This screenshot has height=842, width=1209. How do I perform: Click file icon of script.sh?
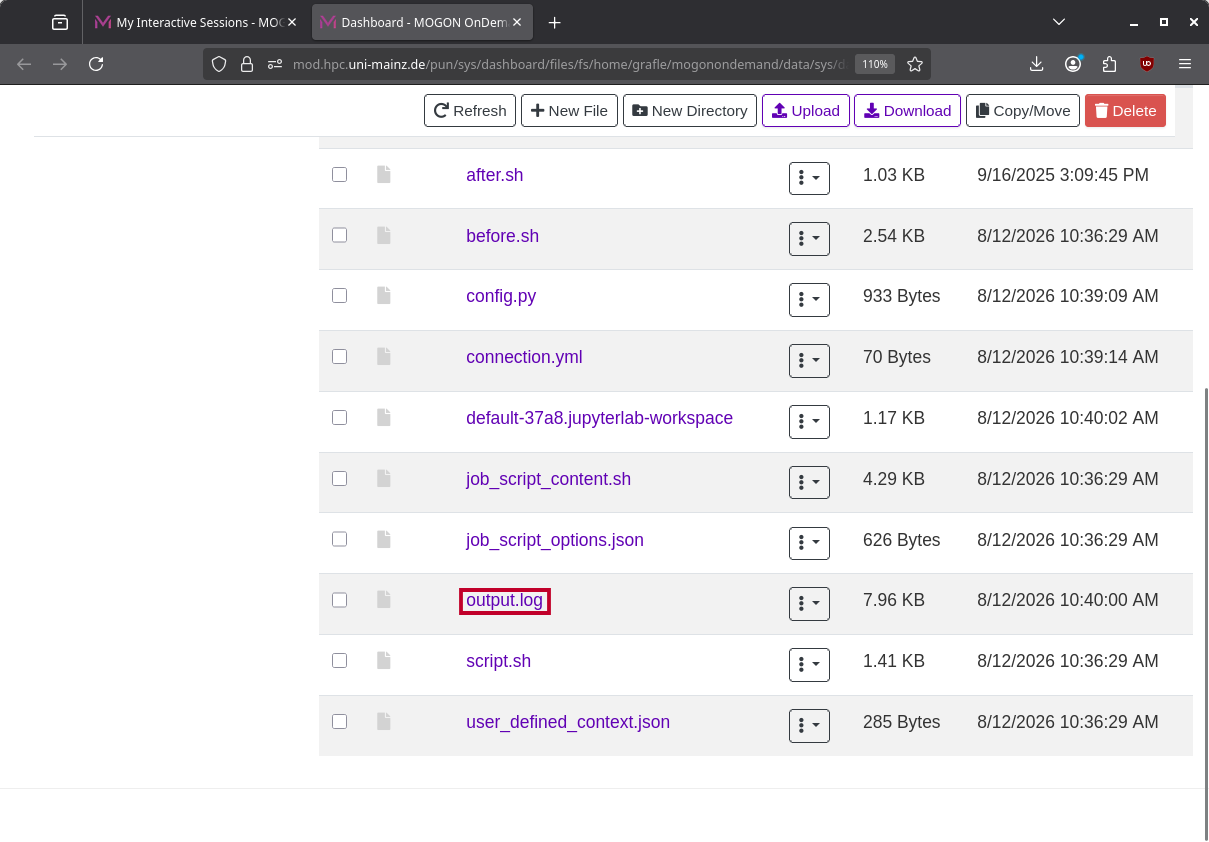pyautogui.click(x=383, y=660)
